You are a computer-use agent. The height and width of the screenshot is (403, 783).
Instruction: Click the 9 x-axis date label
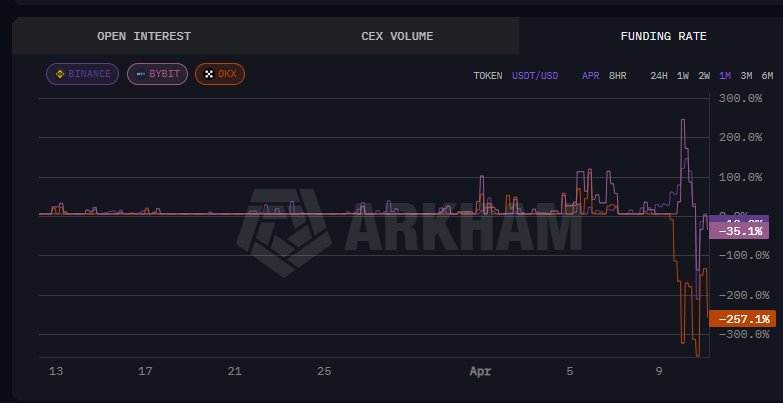[x=659, y=372]
